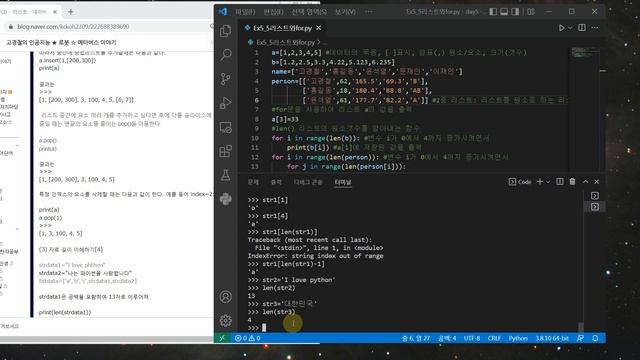Toggle the secondary side bar layout icon
This screenshot has width=640, height=360.
coord(515,12)
